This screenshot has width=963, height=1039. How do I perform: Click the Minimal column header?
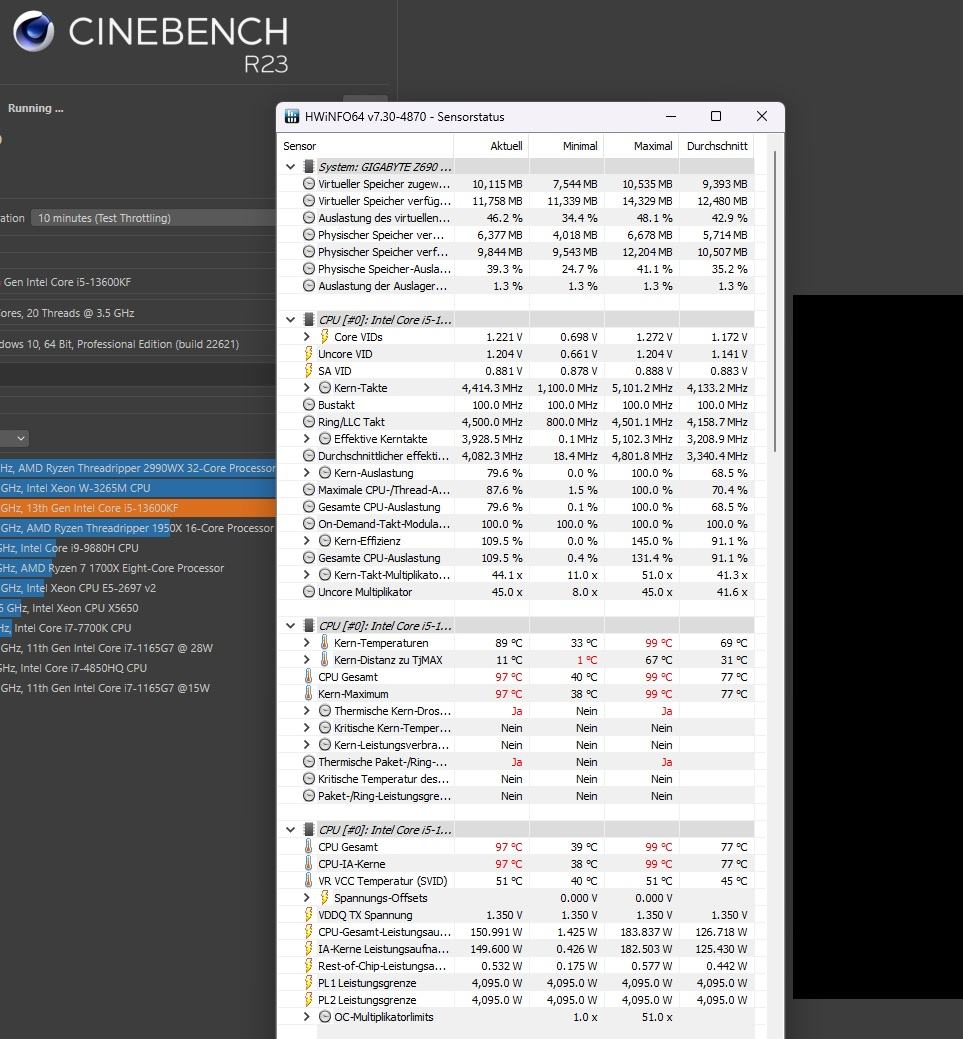click(x=566, y=146)
